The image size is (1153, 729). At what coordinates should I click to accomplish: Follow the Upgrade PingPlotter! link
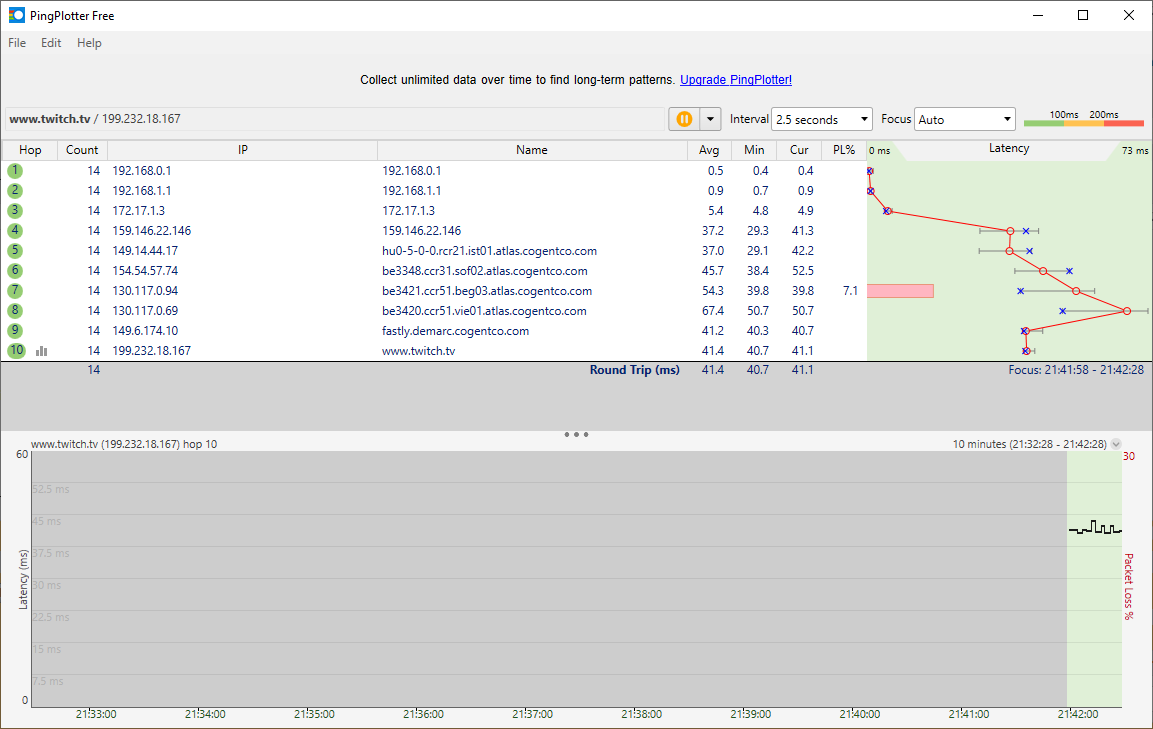[736, 79]
